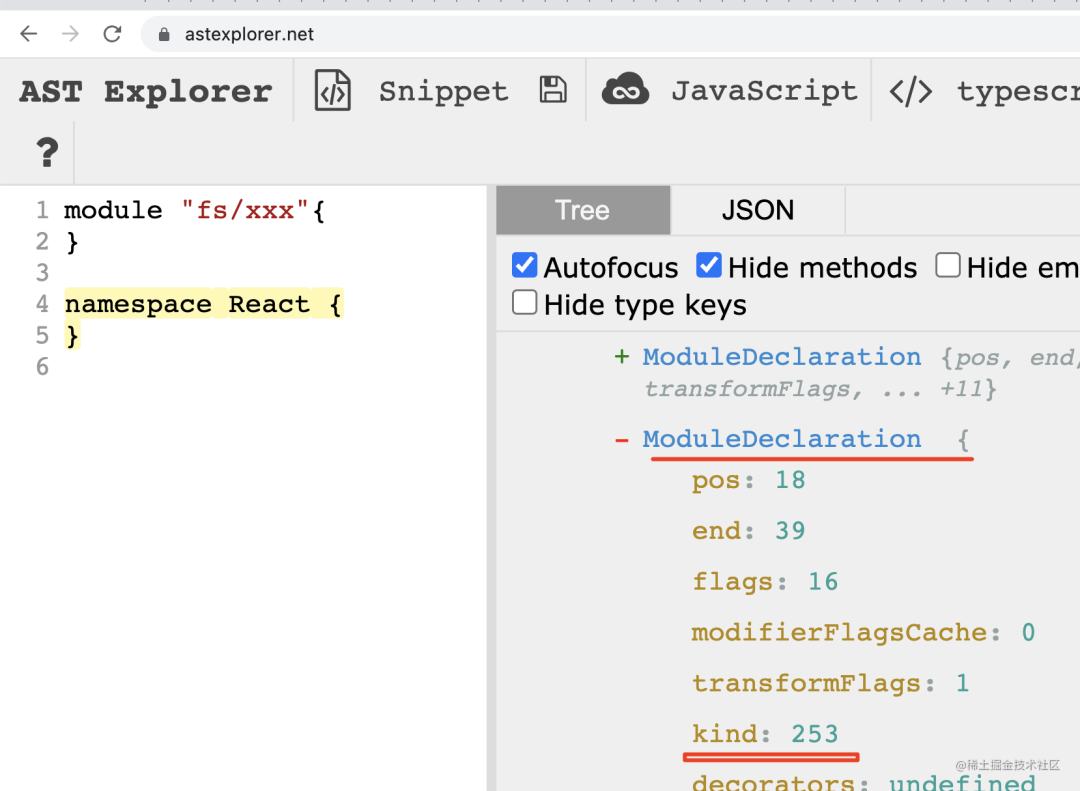Click the "fs/xxx" string in editor
This screenshot has height=791, width=1080.
(x=245, y=209)
